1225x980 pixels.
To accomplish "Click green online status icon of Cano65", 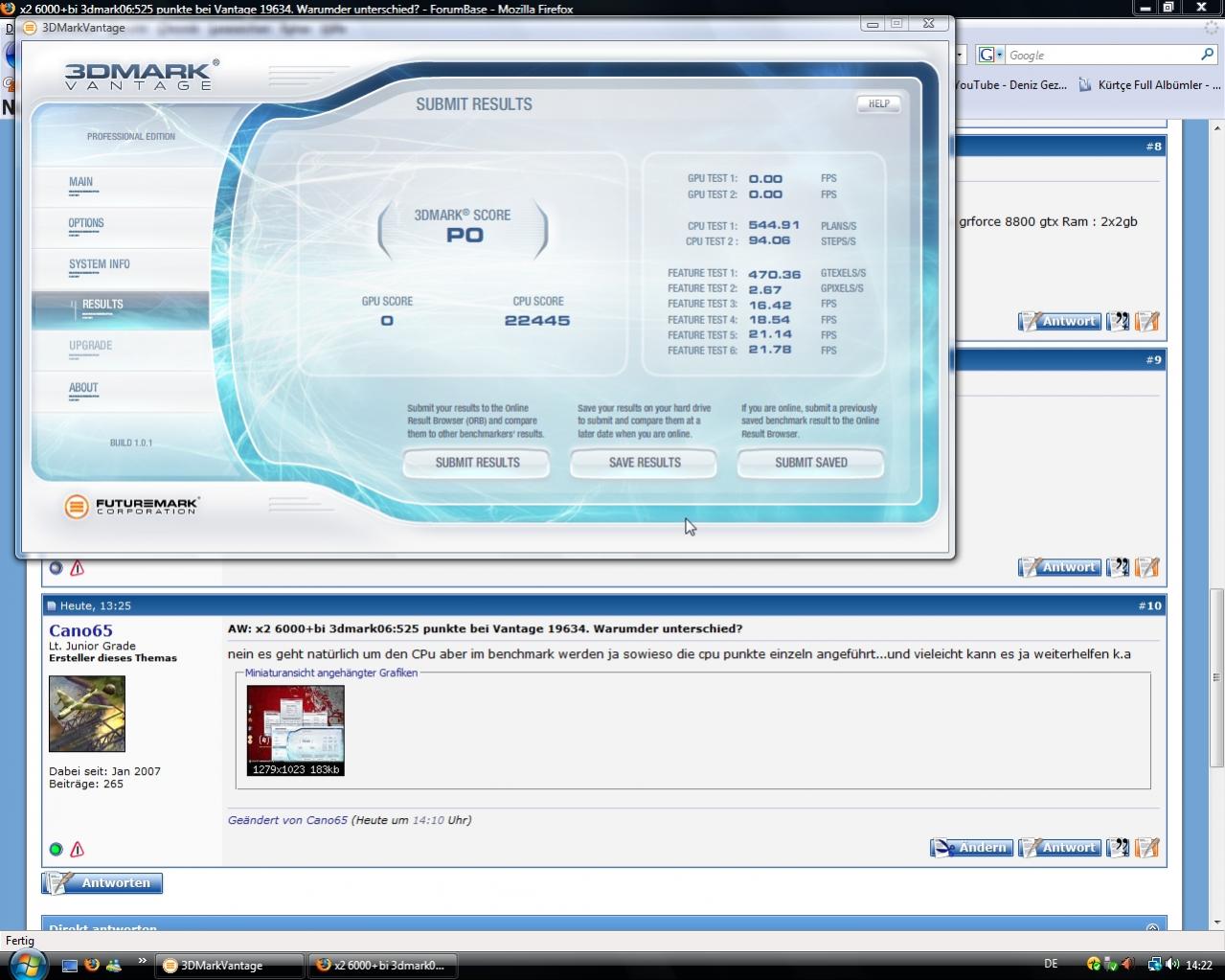I will (56, 849).
